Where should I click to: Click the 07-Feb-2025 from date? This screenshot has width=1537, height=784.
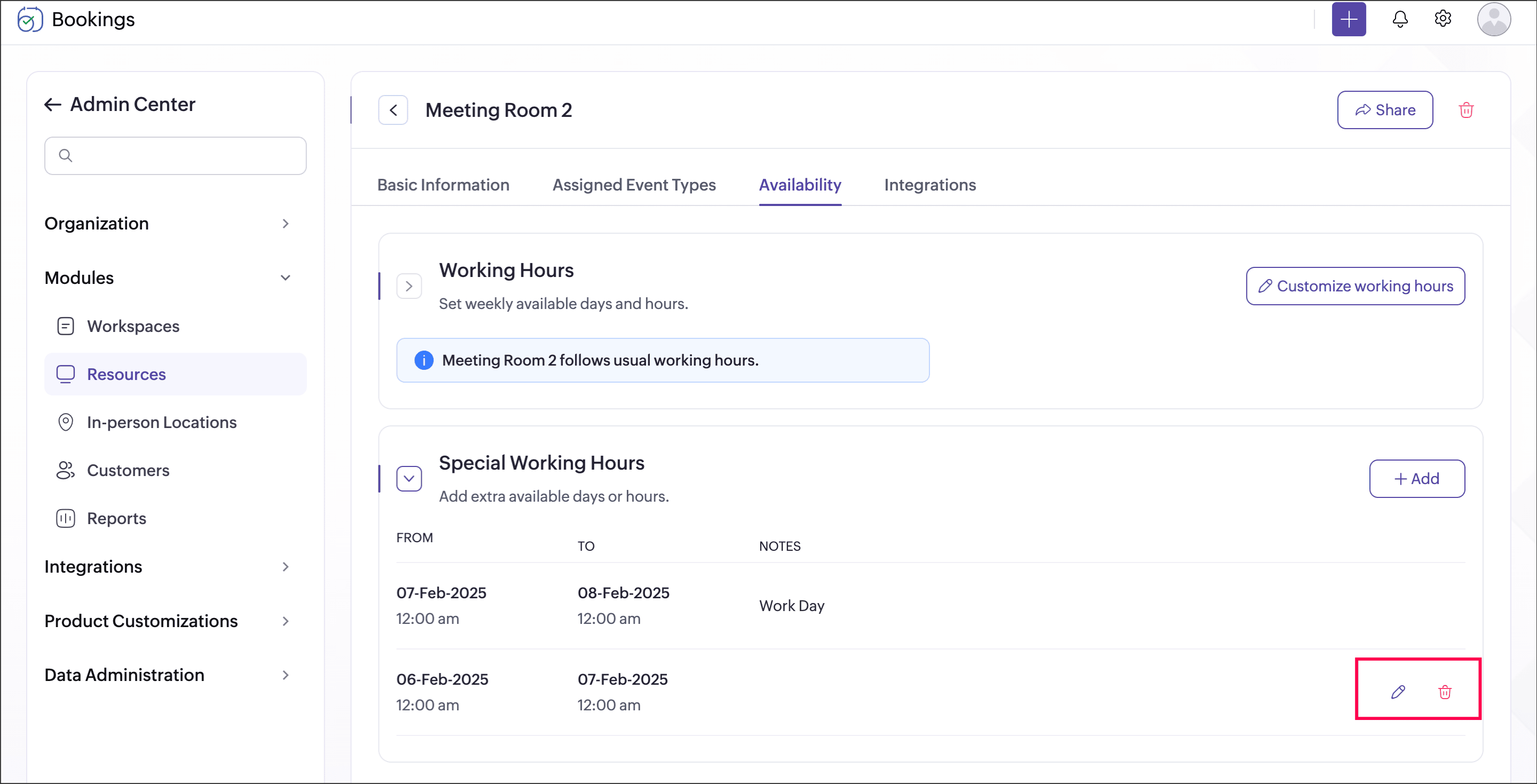pyautogui.click(x=442, y=593)
